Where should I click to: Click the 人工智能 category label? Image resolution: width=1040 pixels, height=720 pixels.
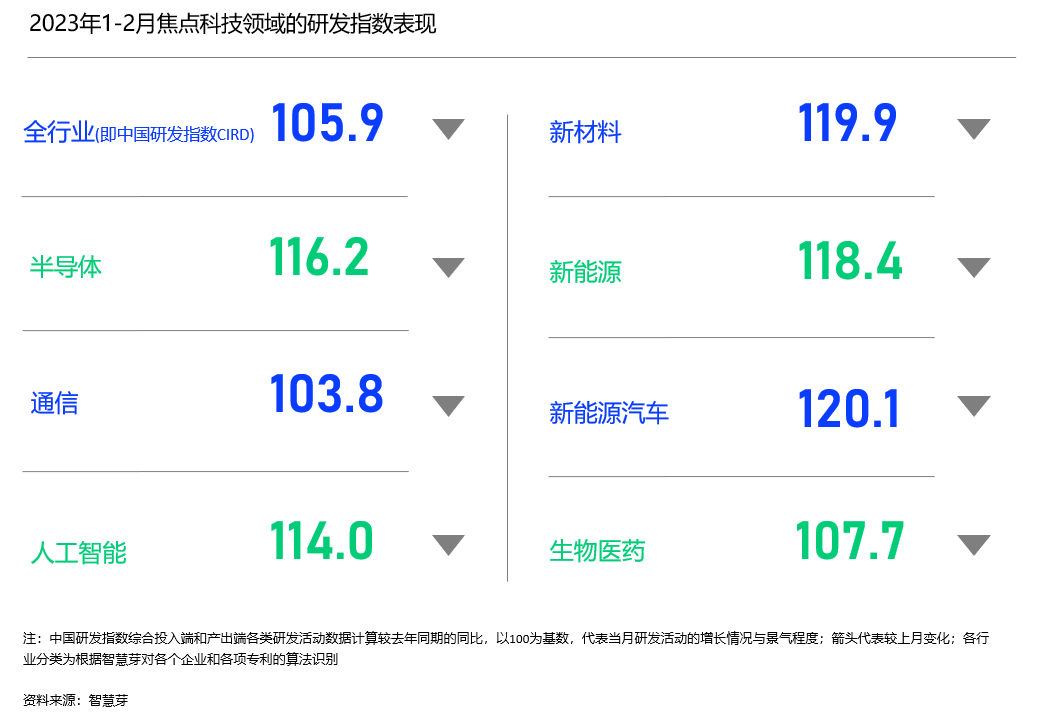coord(78,552)
